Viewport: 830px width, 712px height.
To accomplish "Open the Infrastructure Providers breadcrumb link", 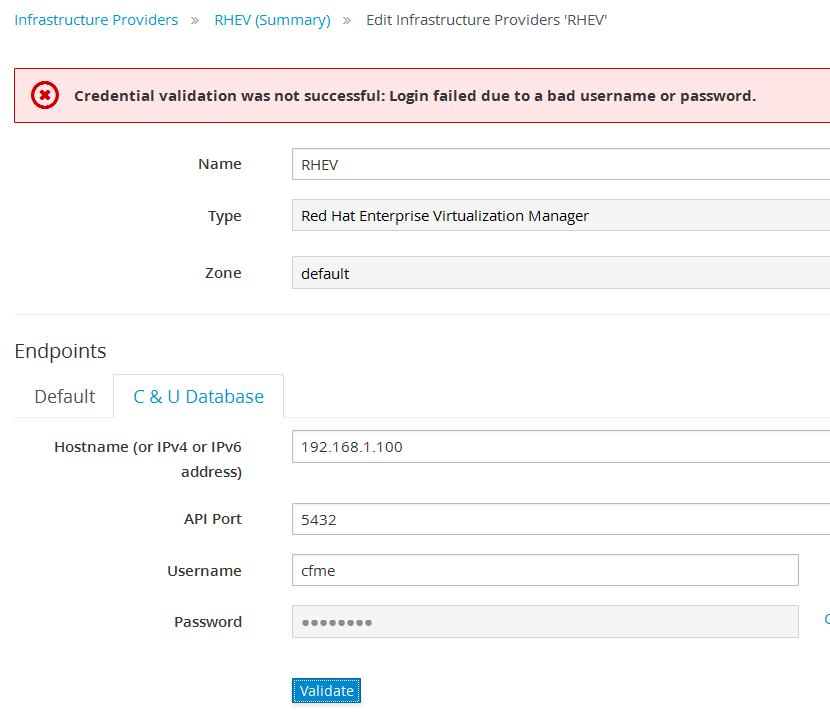I will point(96,20).
